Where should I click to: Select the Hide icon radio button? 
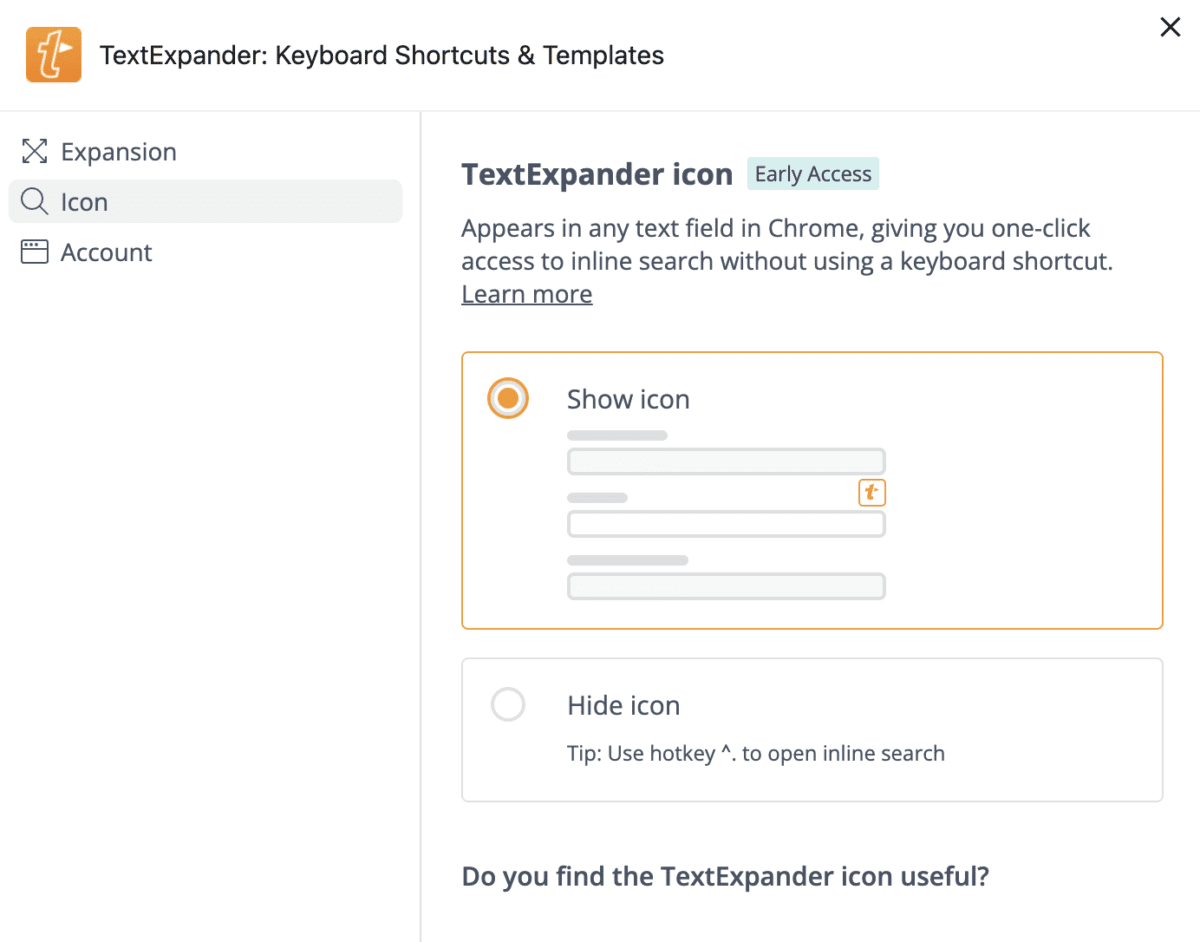pyautogui.click(x=508, y=705)
